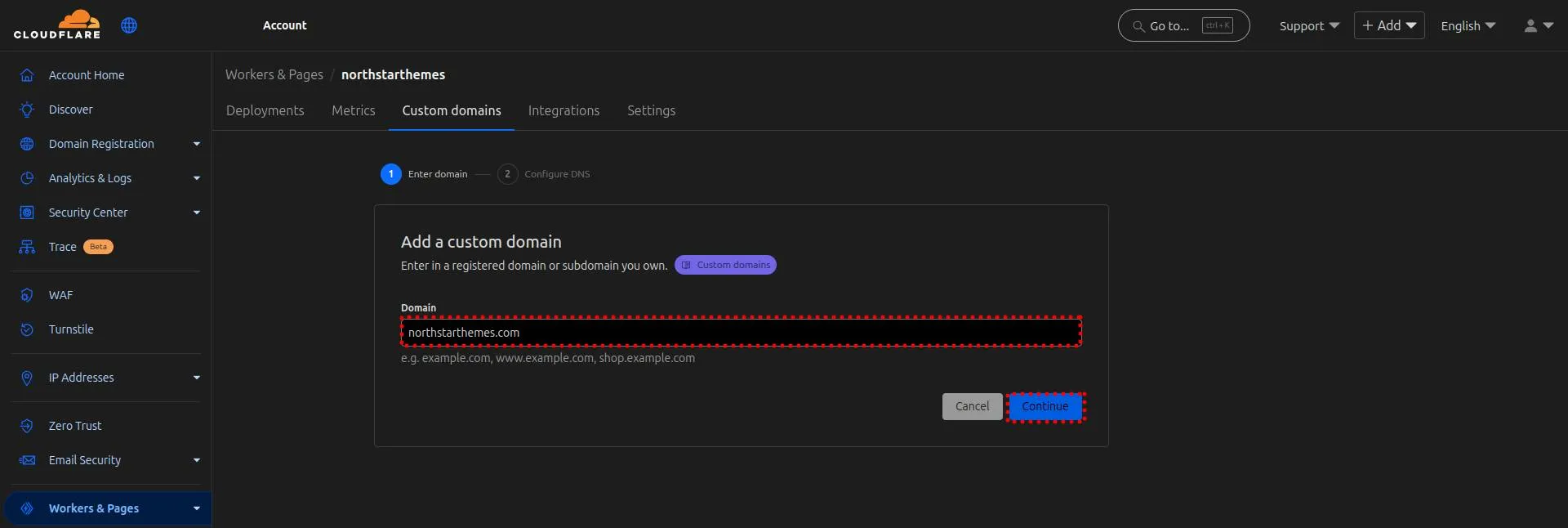Expand Analytics & Logs submenu arrow
Viewport: 1568px width, 528px height.
pos(197,178)
